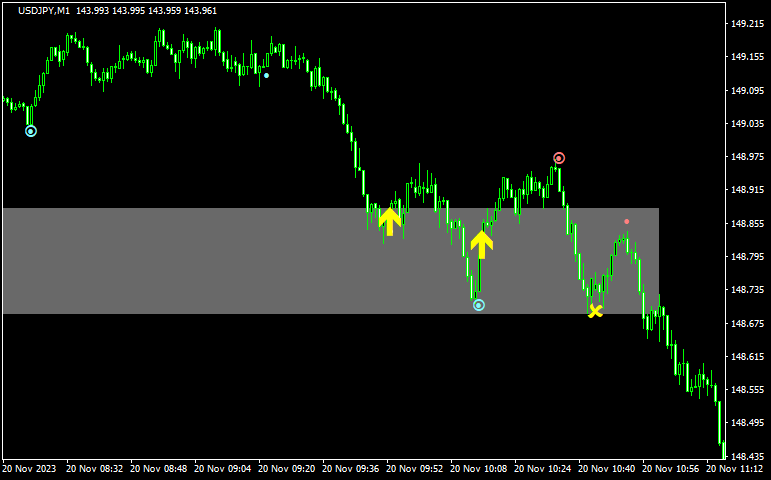
Task: Select the red circle marker at the swing high
Action: 559,158
